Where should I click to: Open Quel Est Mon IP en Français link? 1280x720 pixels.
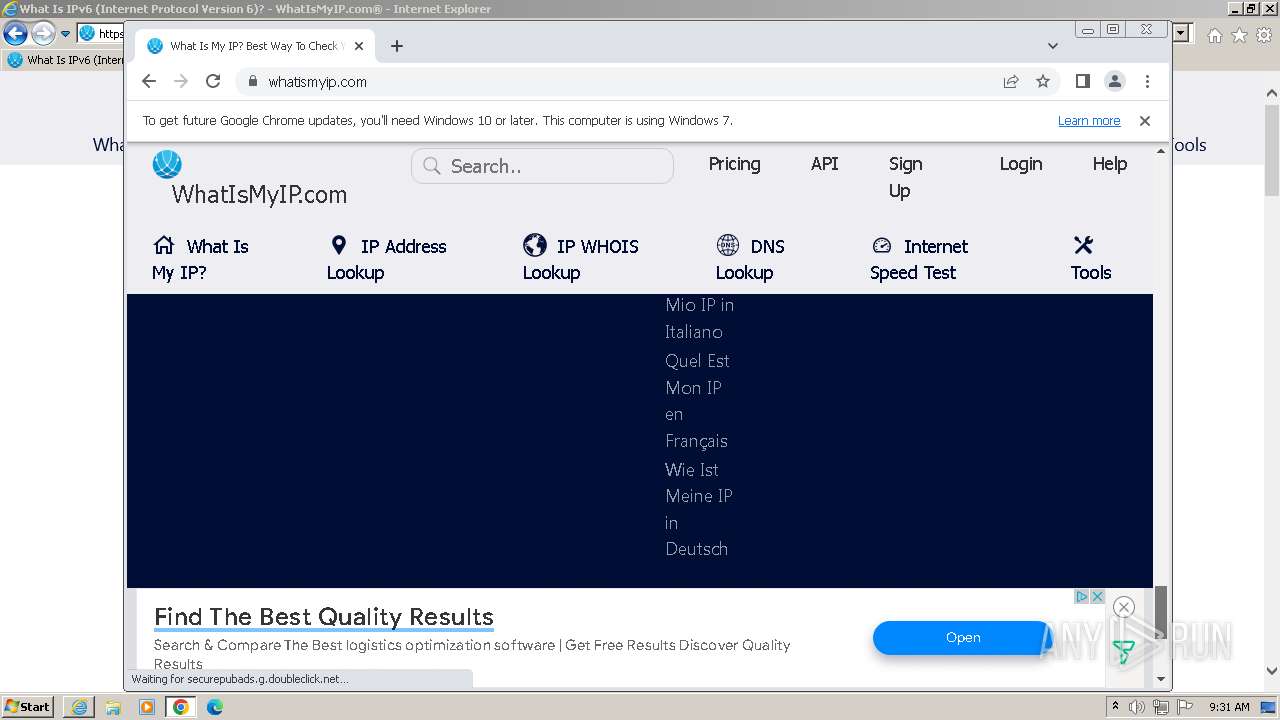pyautogui.click(x=696, y=401)
